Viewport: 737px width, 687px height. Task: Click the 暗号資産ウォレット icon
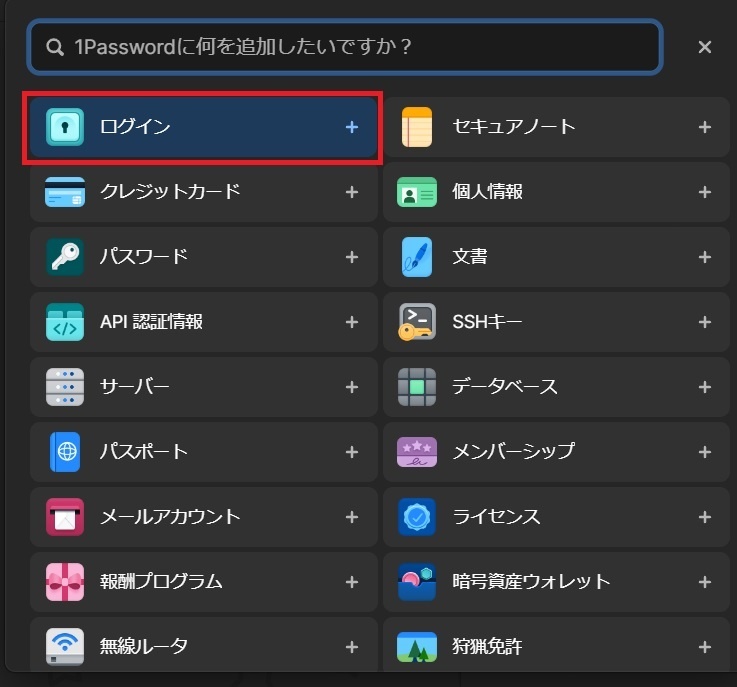417,582
